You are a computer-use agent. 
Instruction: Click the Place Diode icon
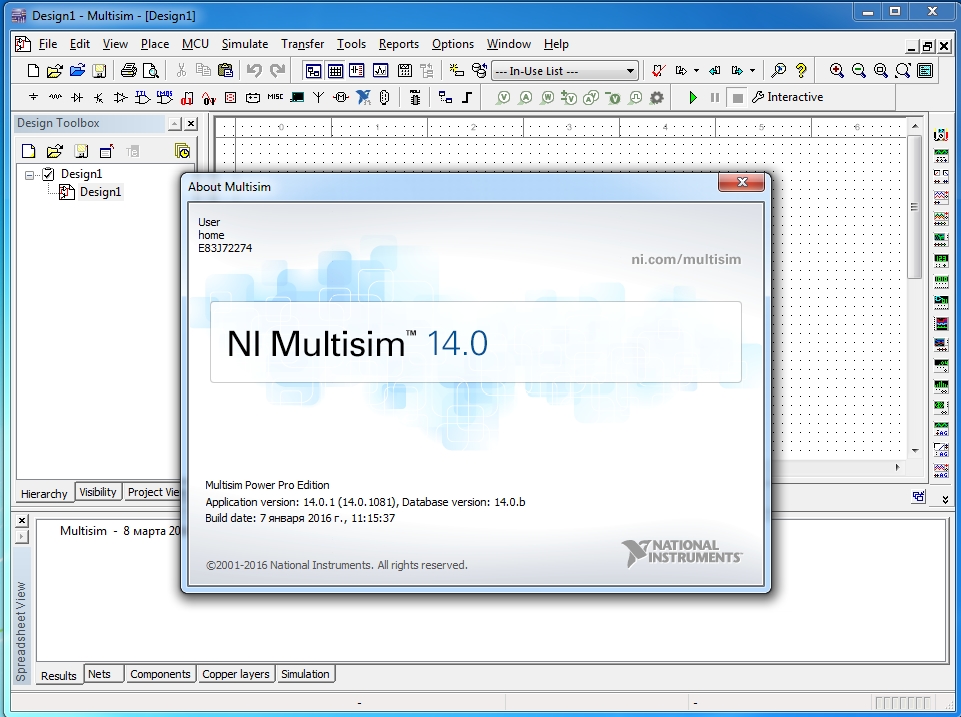(77, 98)
